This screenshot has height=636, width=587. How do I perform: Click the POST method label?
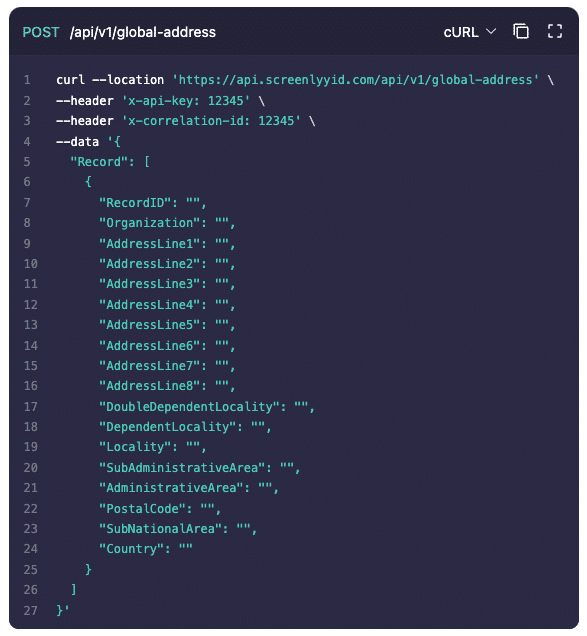pos(41,32)
